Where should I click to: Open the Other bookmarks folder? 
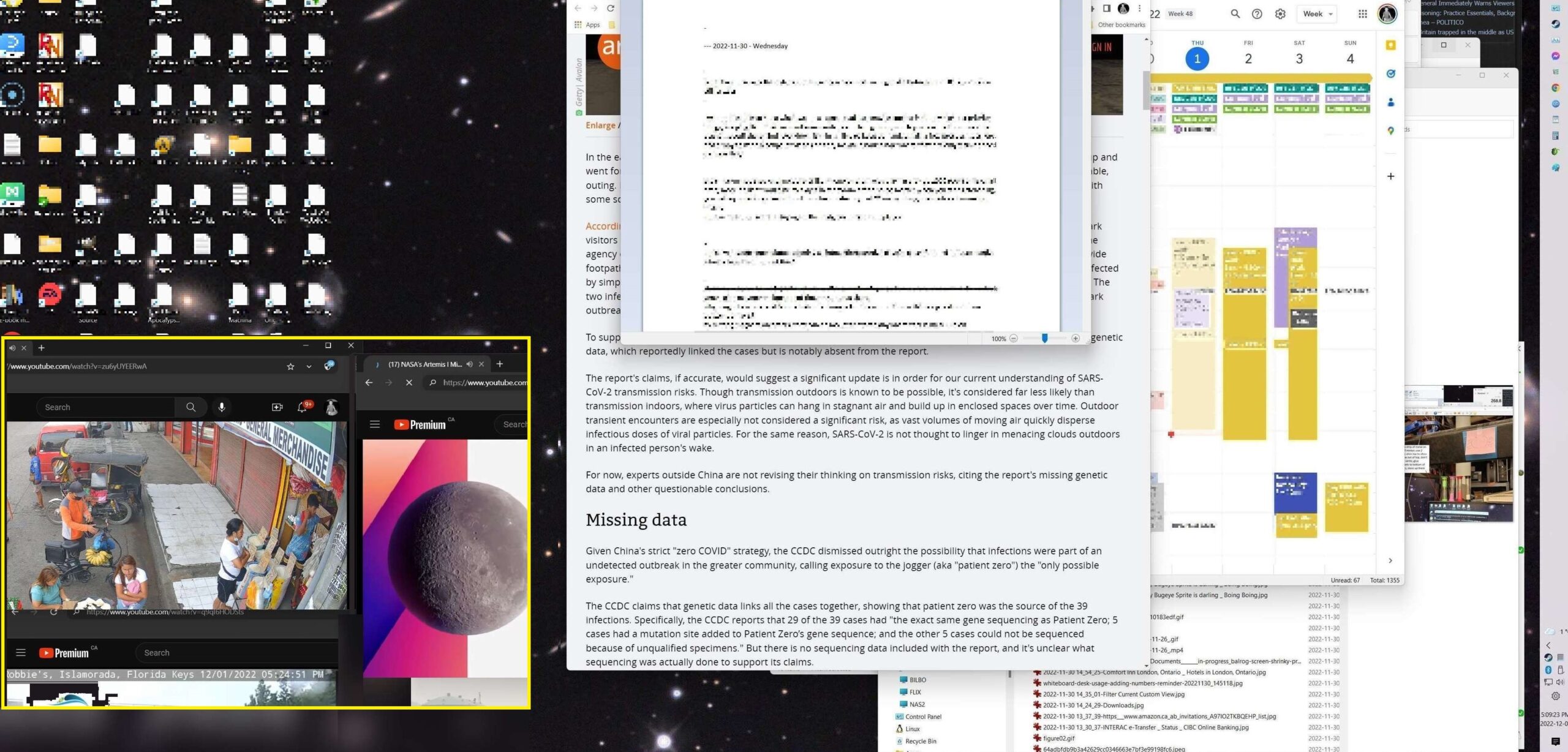tap(1121, 25)
